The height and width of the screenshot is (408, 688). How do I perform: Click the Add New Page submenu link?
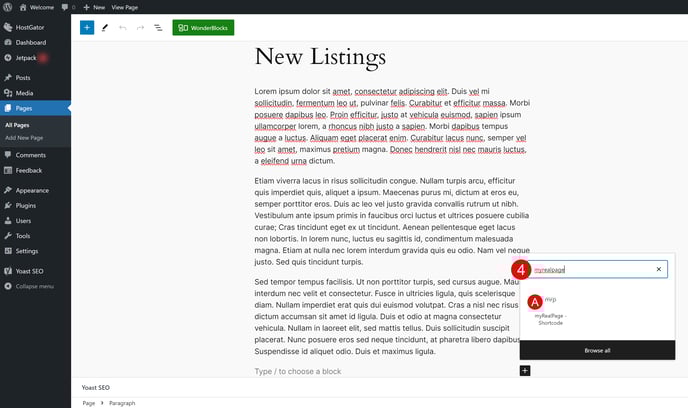pos(24,138)
